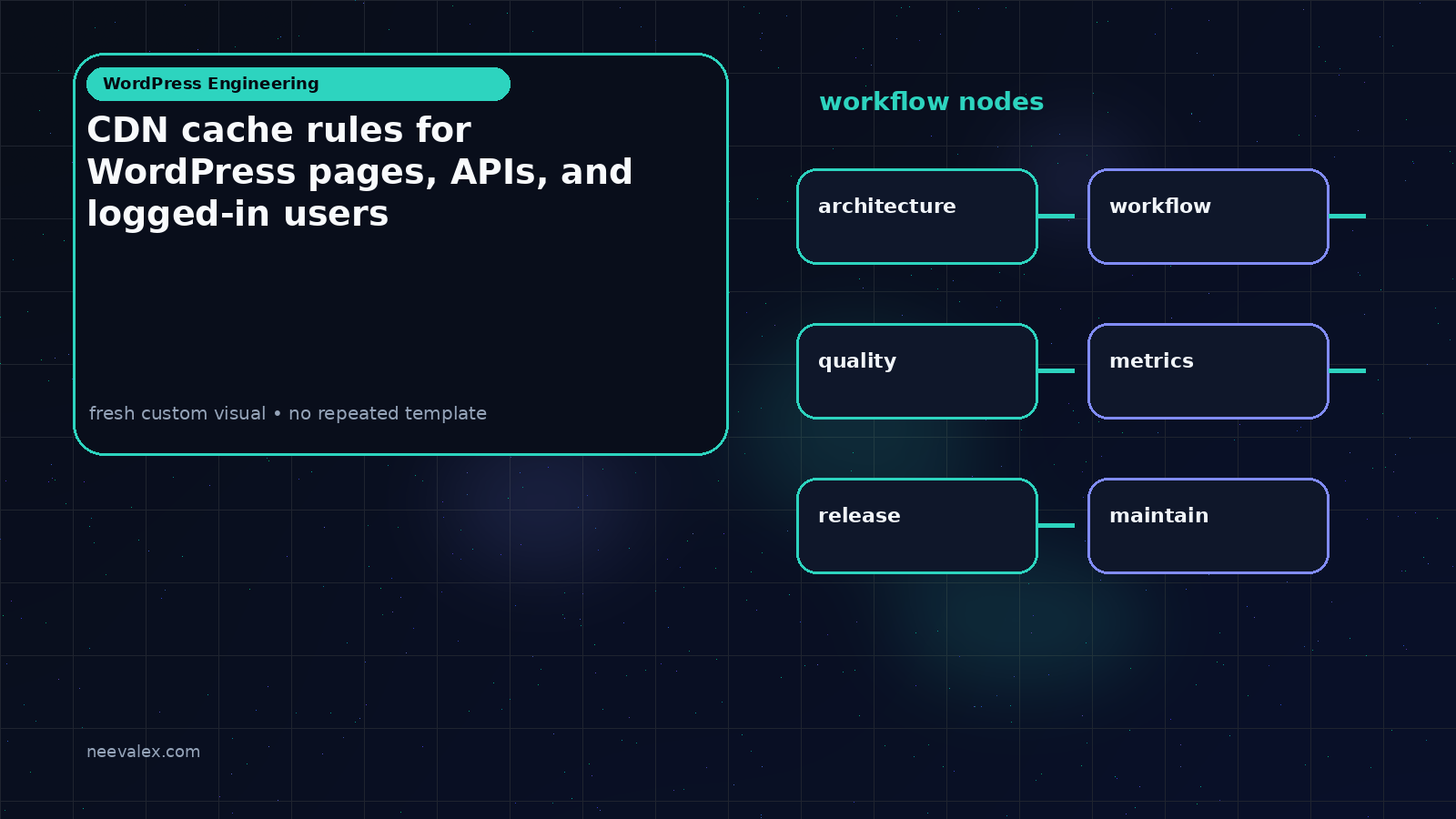Open the neevalex.com link
The height and width of the screenshot is (819, 1456).
coord(143,752)
